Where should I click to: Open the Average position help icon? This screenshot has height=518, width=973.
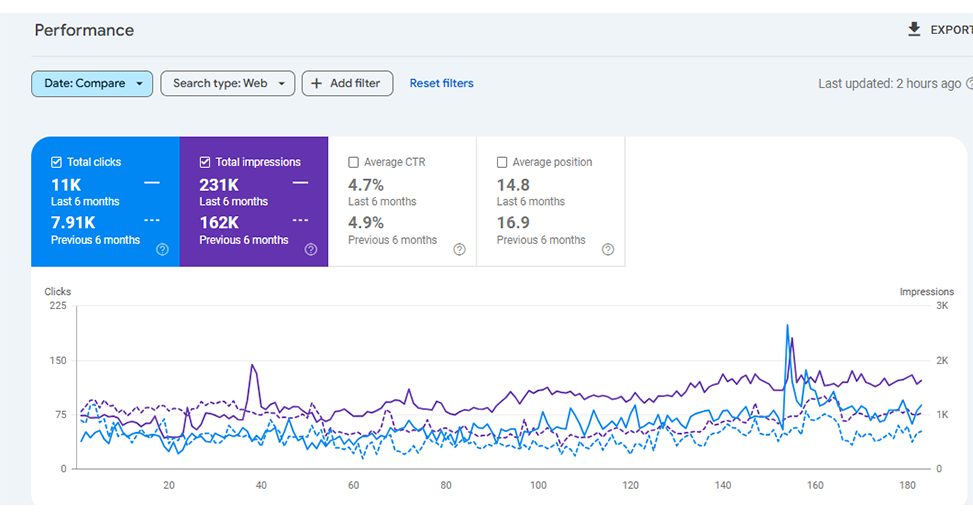[x=608, y=250]
